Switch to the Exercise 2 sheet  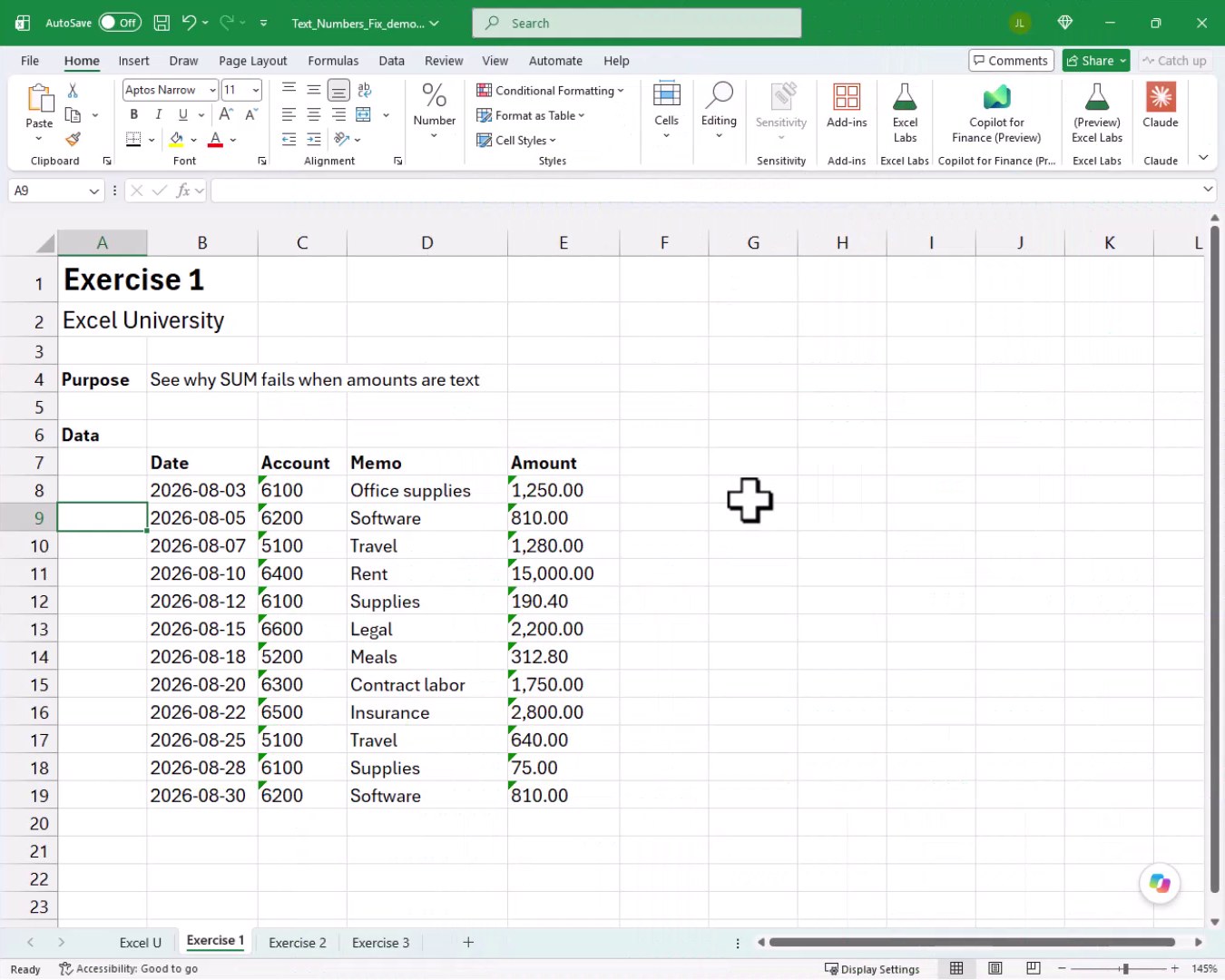click(298, 943)
